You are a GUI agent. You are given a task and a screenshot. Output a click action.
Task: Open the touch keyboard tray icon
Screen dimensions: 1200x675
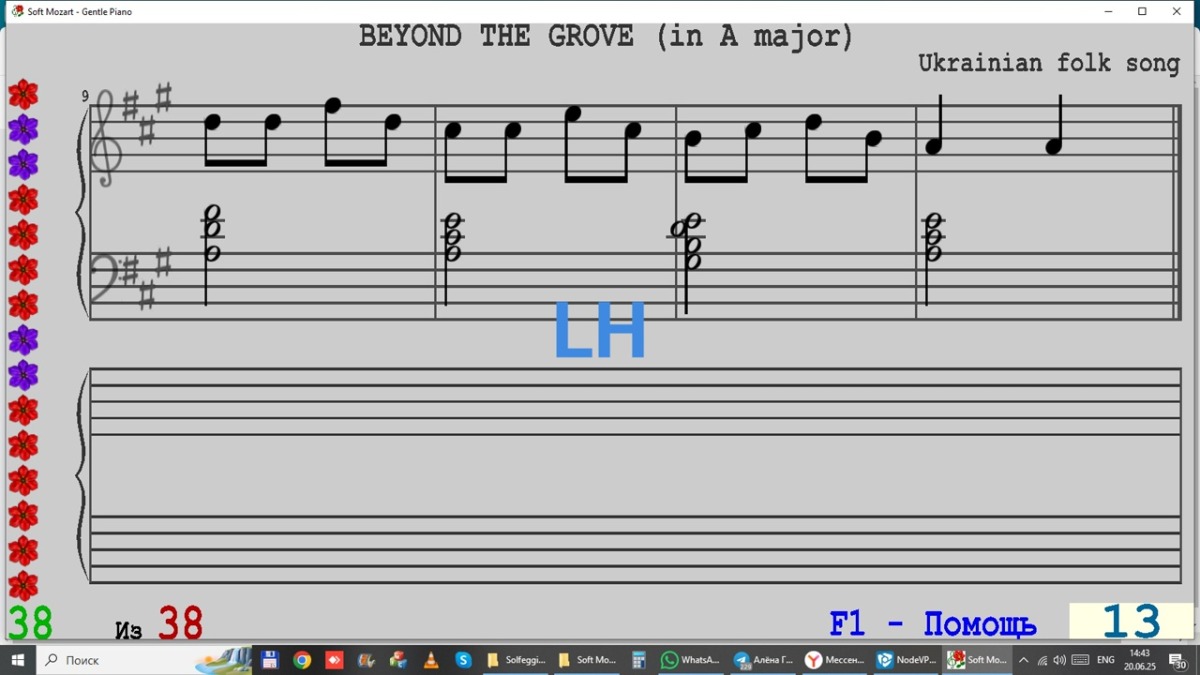pos(1080,660)
